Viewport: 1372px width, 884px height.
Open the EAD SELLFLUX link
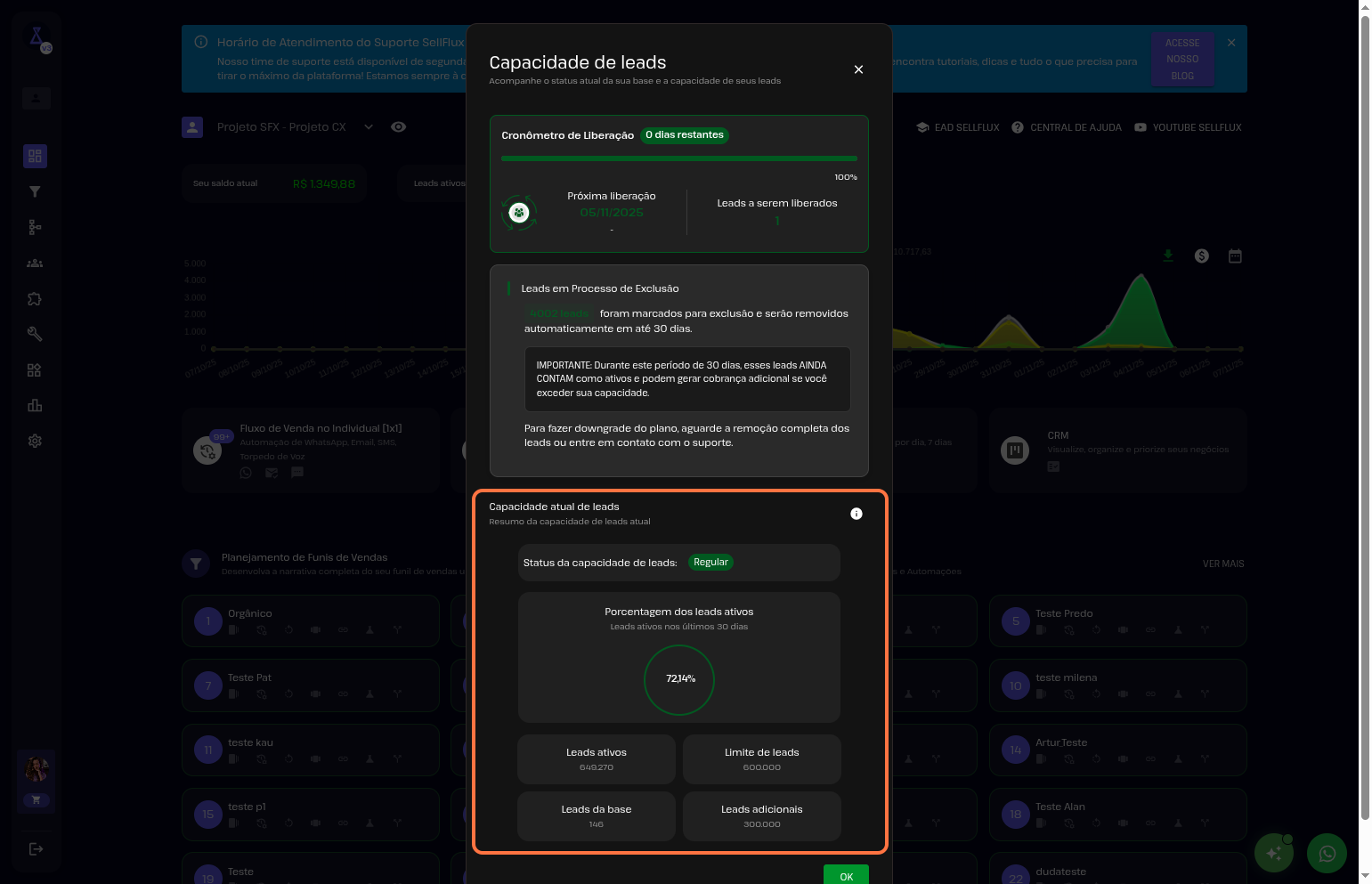pyautogui.click(x=958, y=127)
